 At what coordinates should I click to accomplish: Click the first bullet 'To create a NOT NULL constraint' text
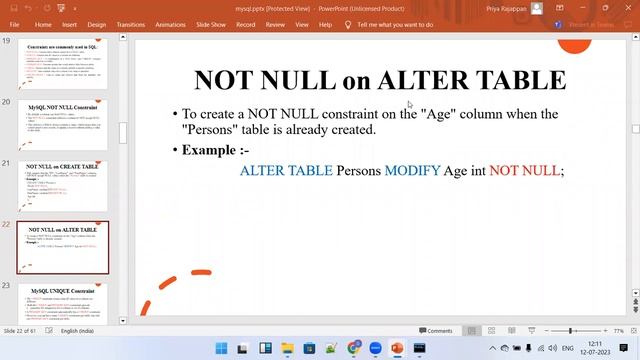coord(370,122)
